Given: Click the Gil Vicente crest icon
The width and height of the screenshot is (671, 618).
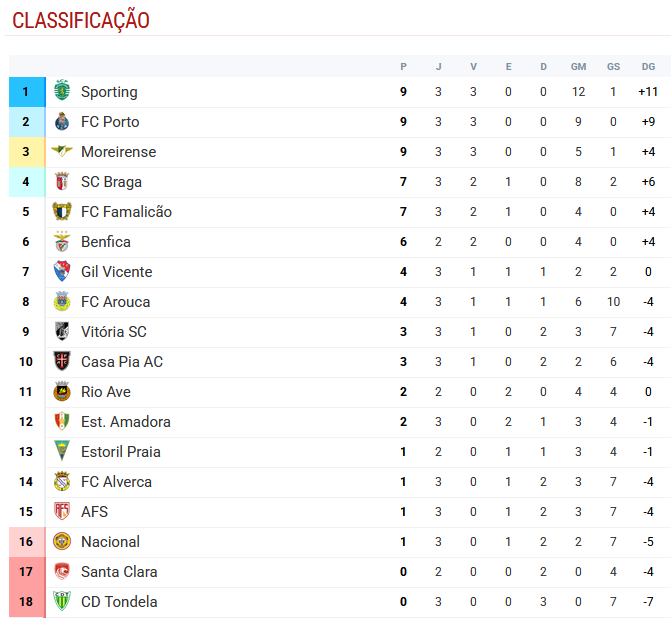Looking at the screenshot, I should (x=62, y=271).
